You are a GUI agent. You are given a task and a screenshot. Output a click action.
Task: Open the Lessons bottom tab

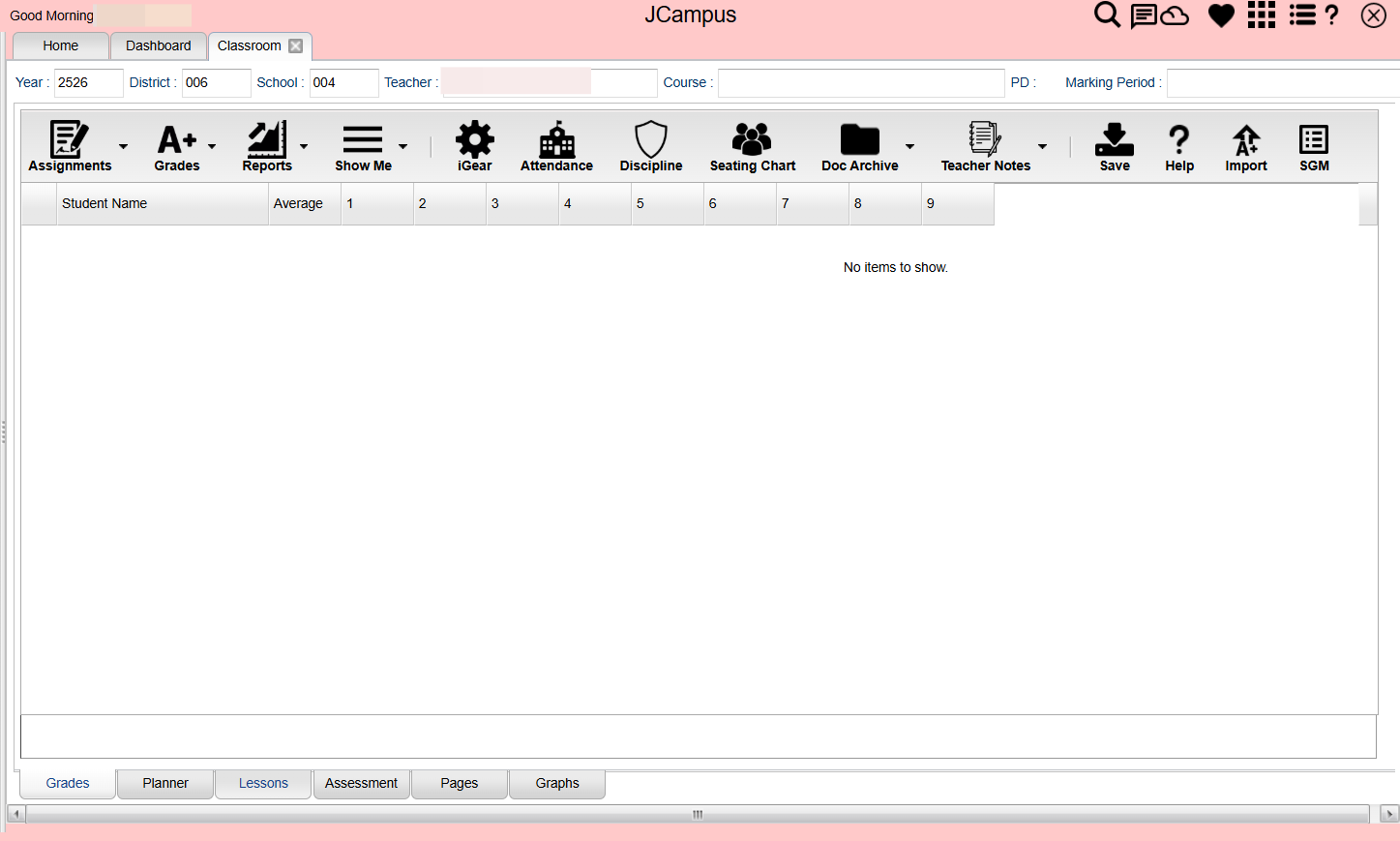(x=263, y=783)
